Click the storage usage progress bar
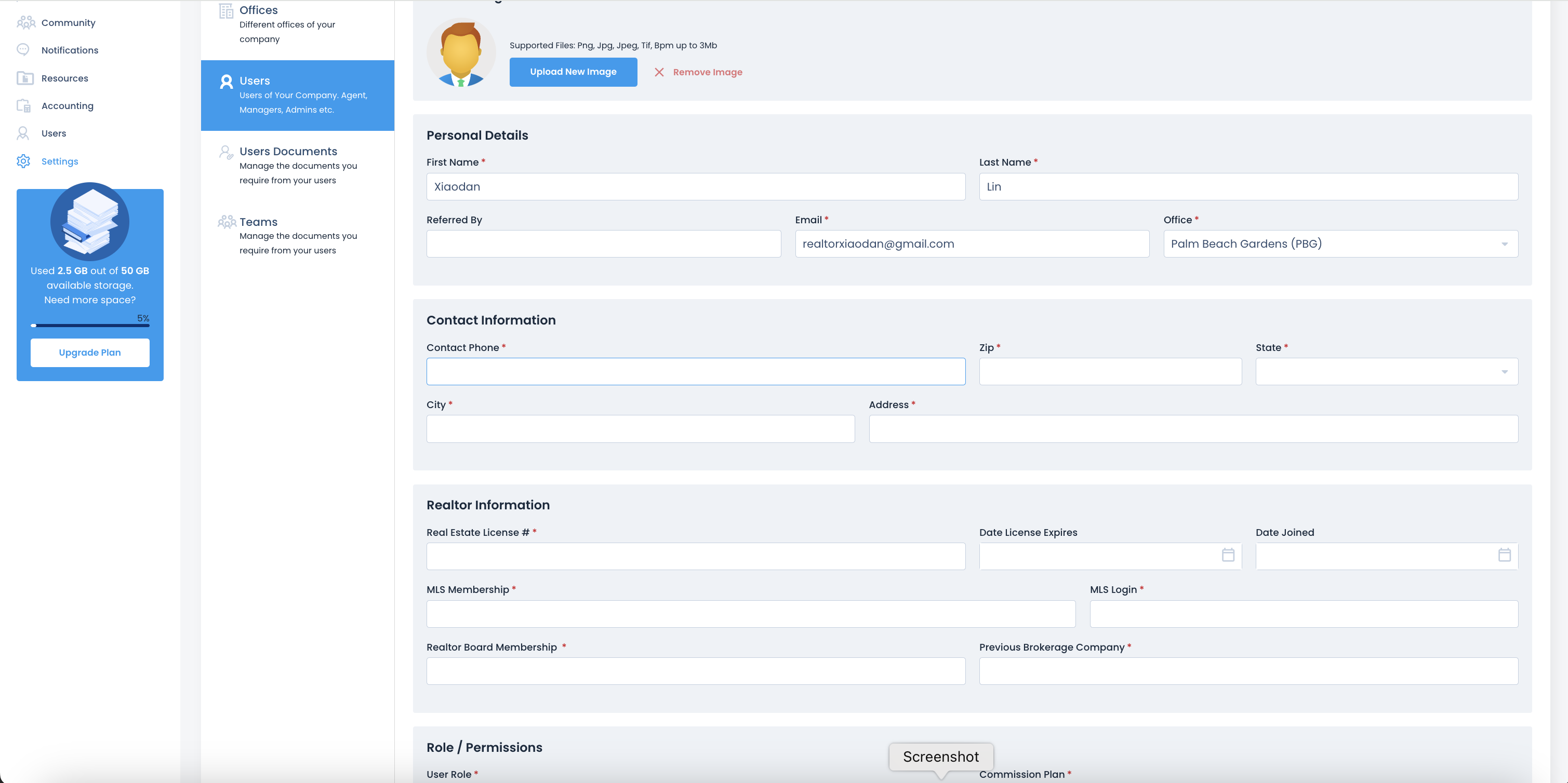The width and height of the screenshot is (1568, 783). click(90, 326)
